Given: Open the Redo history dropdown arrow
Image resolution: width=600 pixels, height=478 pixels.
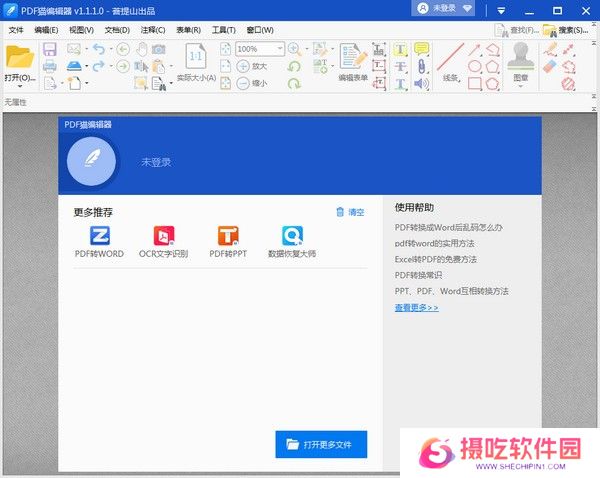Looking at the screenshot, I should pyautogui.click(x=111, y=67).
